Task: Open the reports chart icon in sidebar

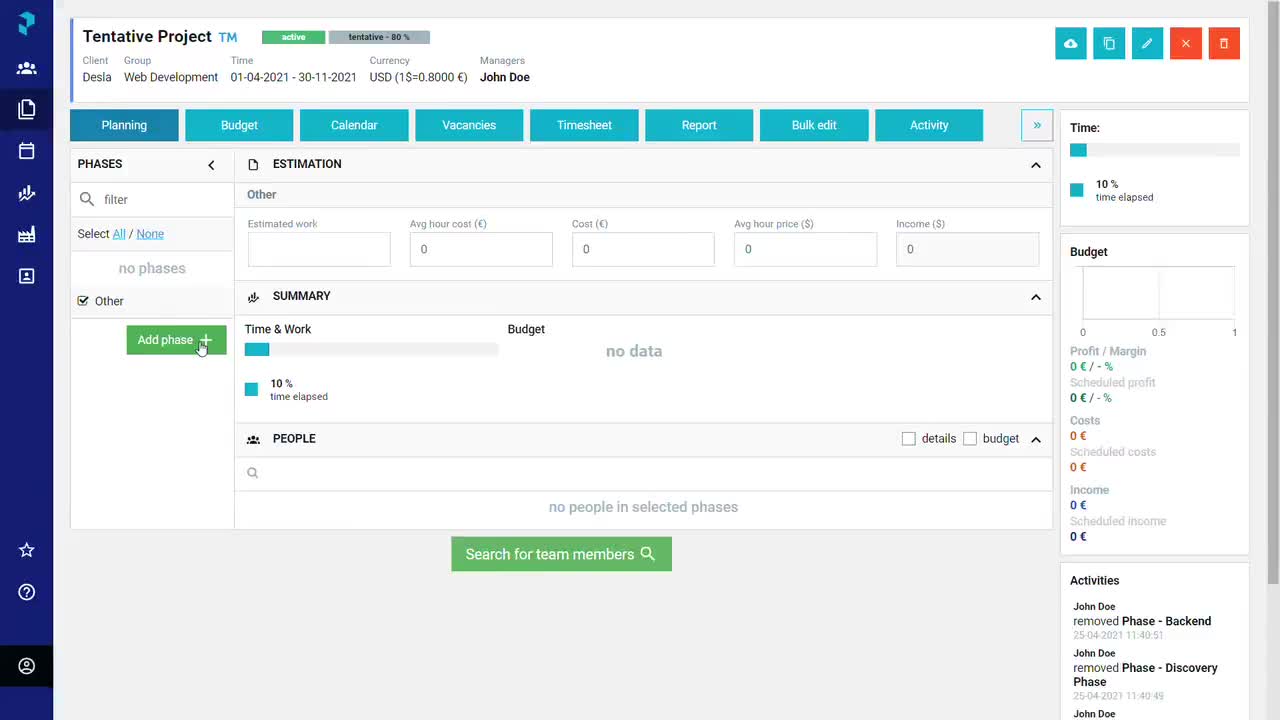Action: pyautogui.click(x=27, y=193)
